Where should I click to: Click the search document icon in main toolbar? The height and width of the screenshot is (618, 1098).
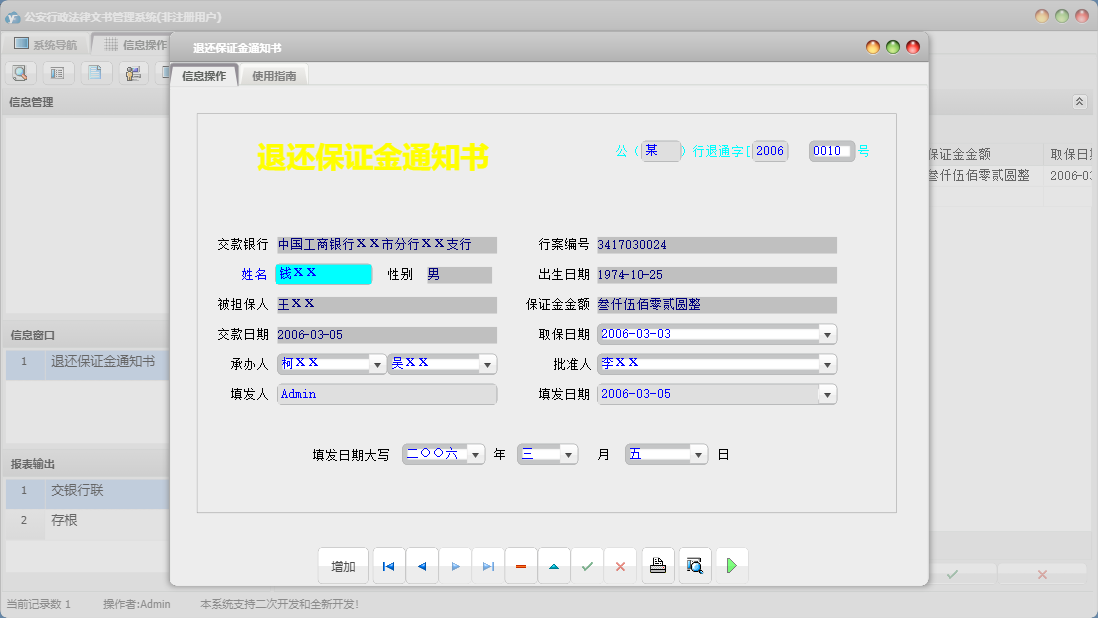coord(20,72)
